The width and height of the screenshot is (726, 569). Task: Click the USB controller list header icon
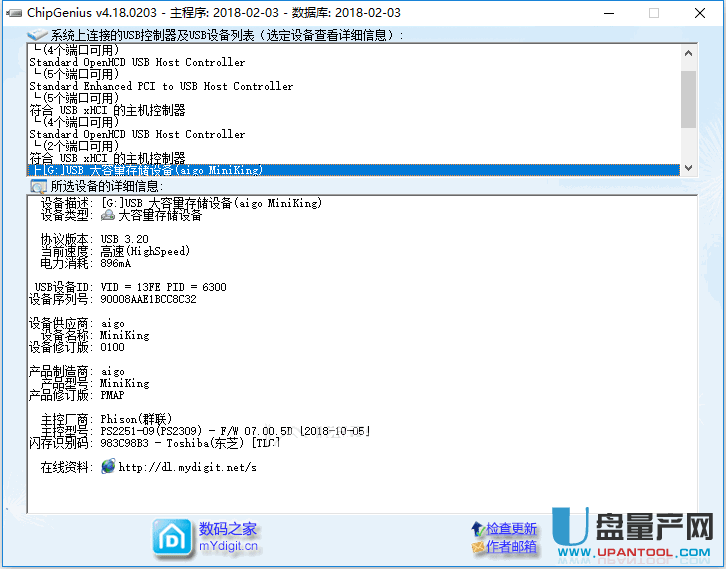point(37,35)
